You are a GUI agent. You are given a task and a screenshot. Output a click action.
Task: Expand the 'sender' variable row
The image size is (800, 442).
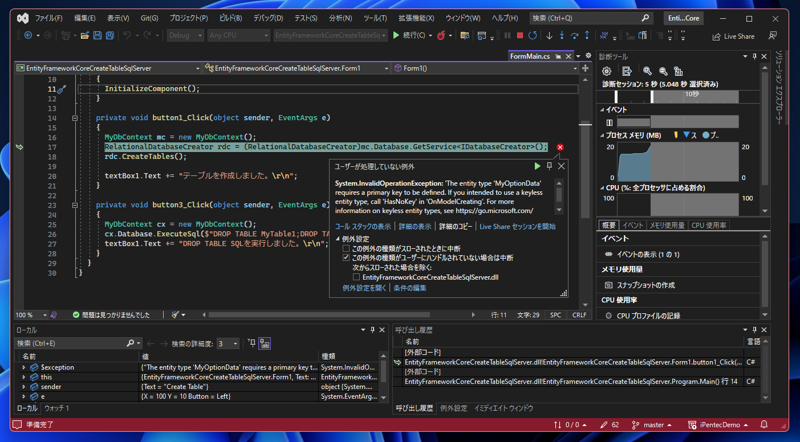(x=23, y=387)
